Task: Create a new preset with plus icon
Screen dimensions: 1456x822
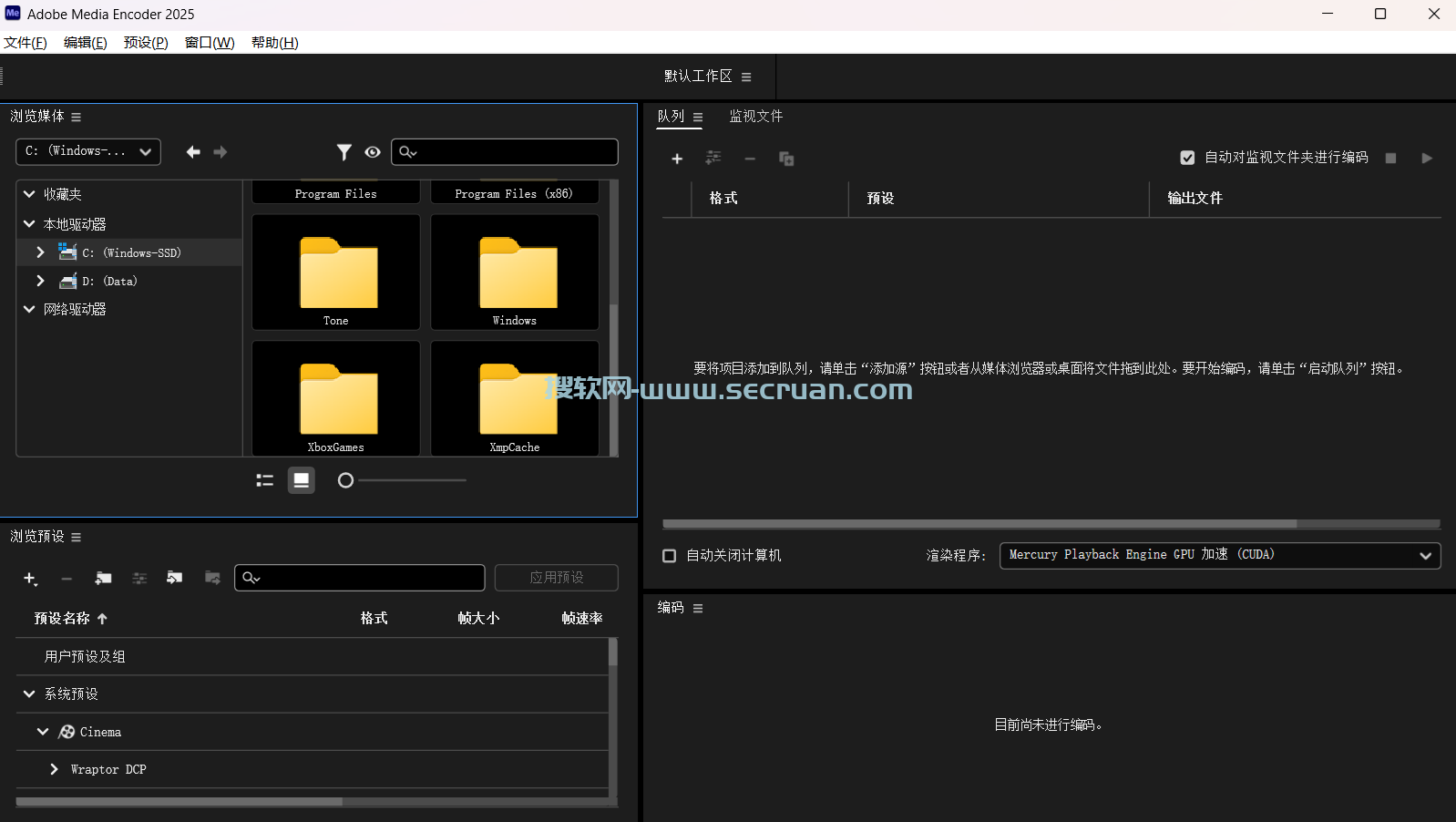Action: click(30, 578)
